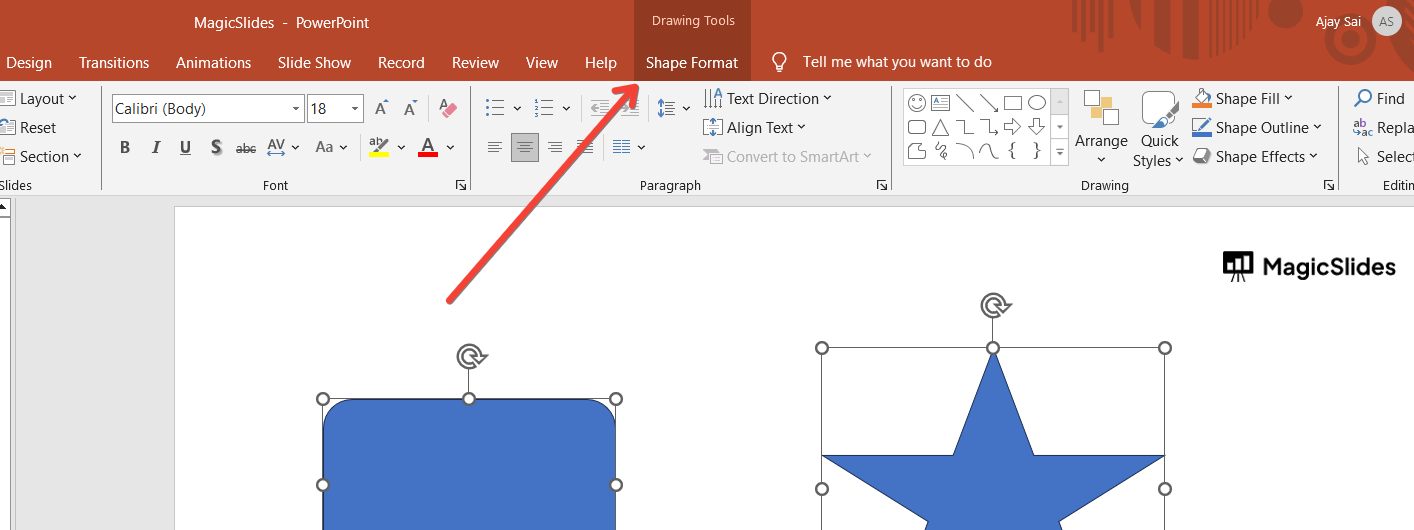Screen dimensions: 1414x530
Task: Toggle center text alignment
Action: [525, 148]
